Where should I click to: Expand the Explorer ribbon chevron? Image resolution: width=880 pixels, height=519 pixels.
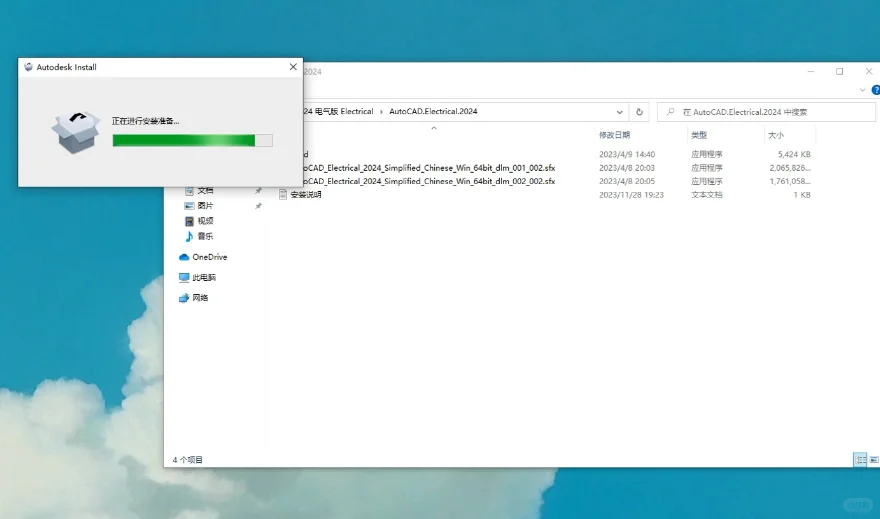863,90
